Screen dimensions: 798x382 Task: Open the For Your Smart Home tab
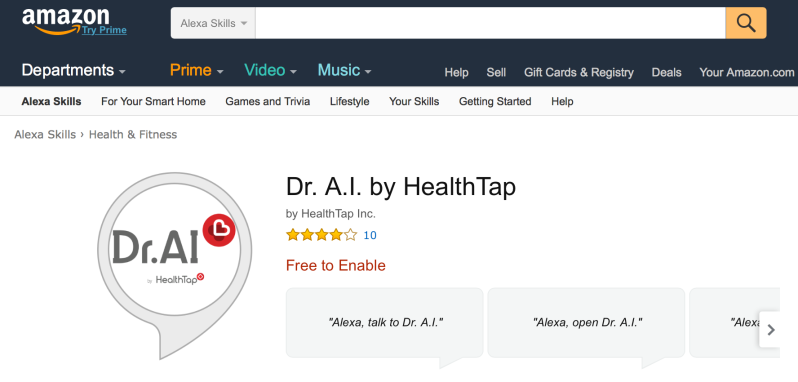pos(153,101)
